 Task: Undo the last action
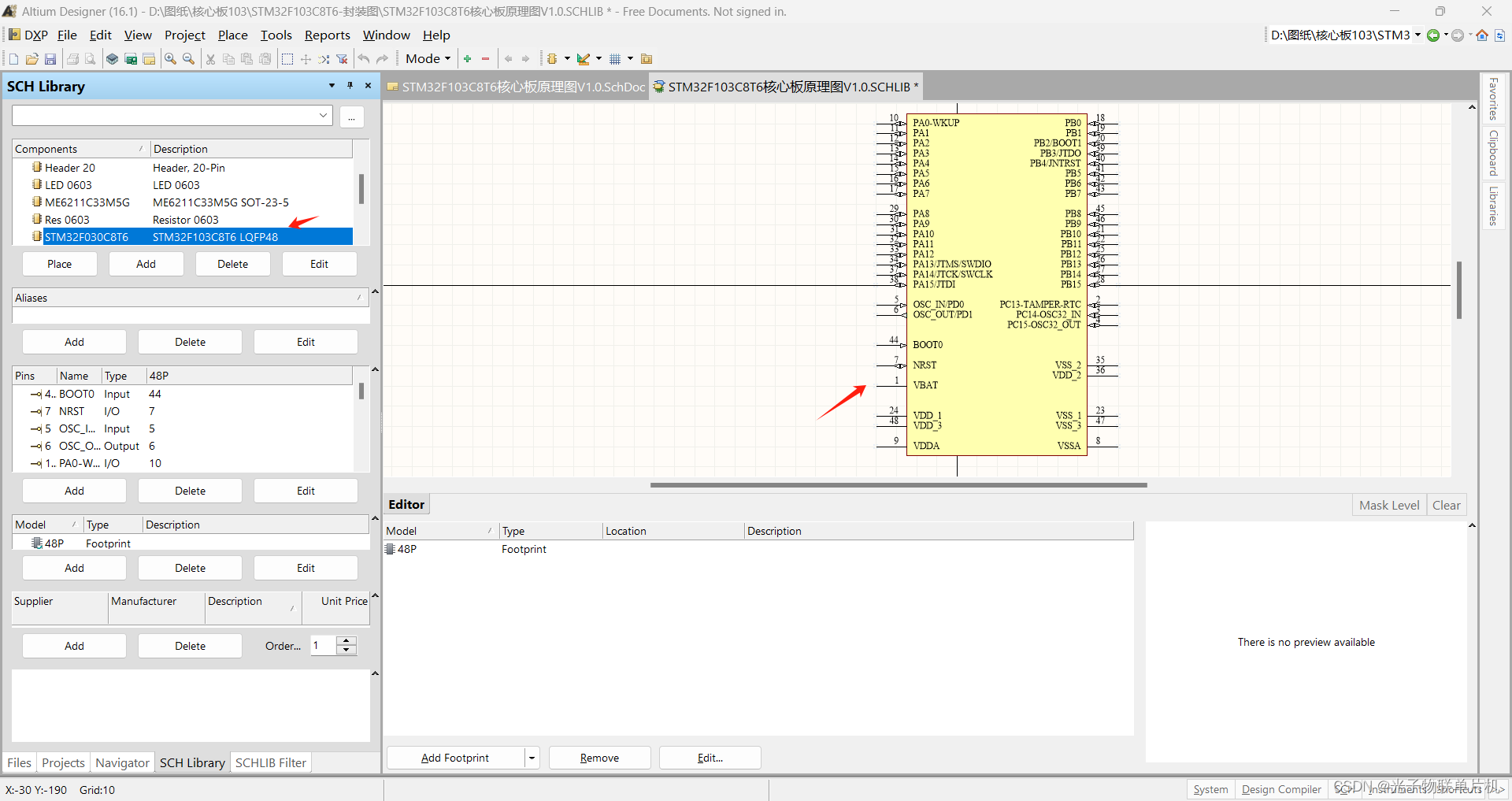point(364,59)
